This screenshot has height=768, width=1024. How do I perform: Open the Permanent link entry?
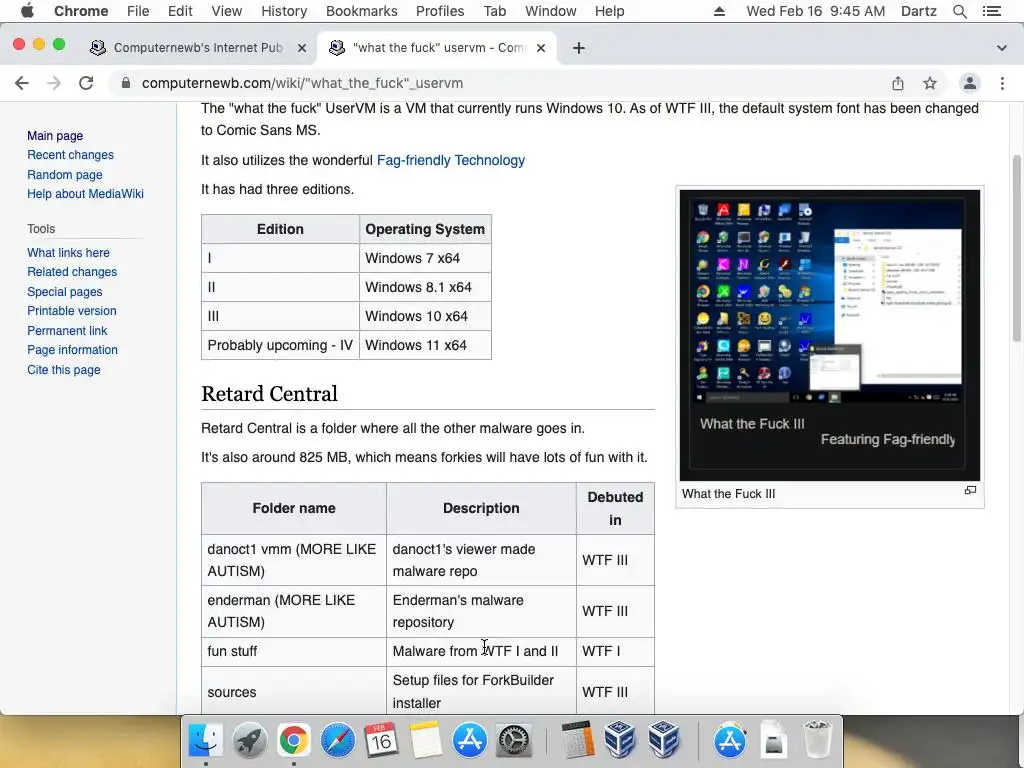67,330
